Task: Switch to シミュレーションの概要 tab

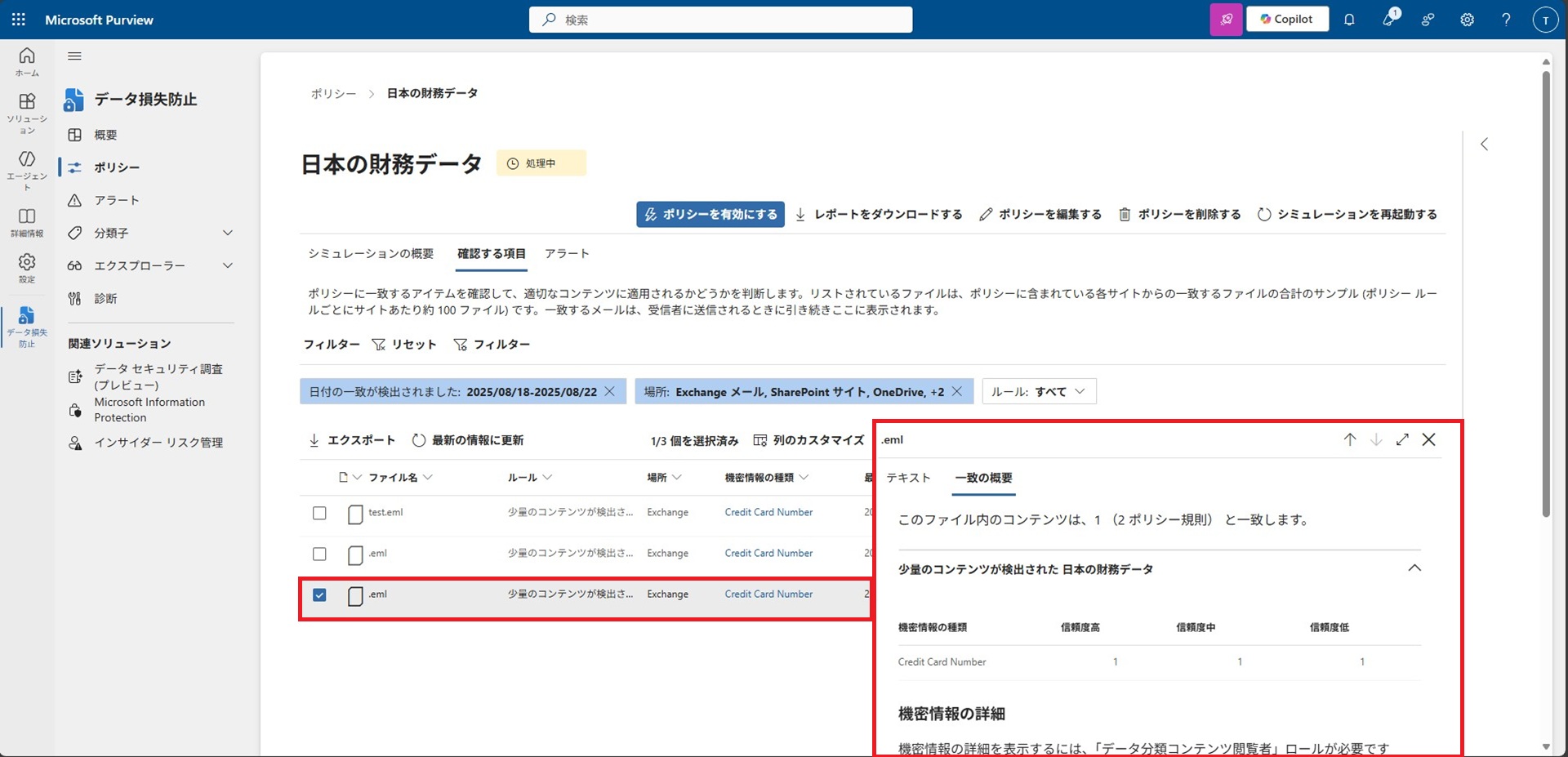Action: [371, 254]
